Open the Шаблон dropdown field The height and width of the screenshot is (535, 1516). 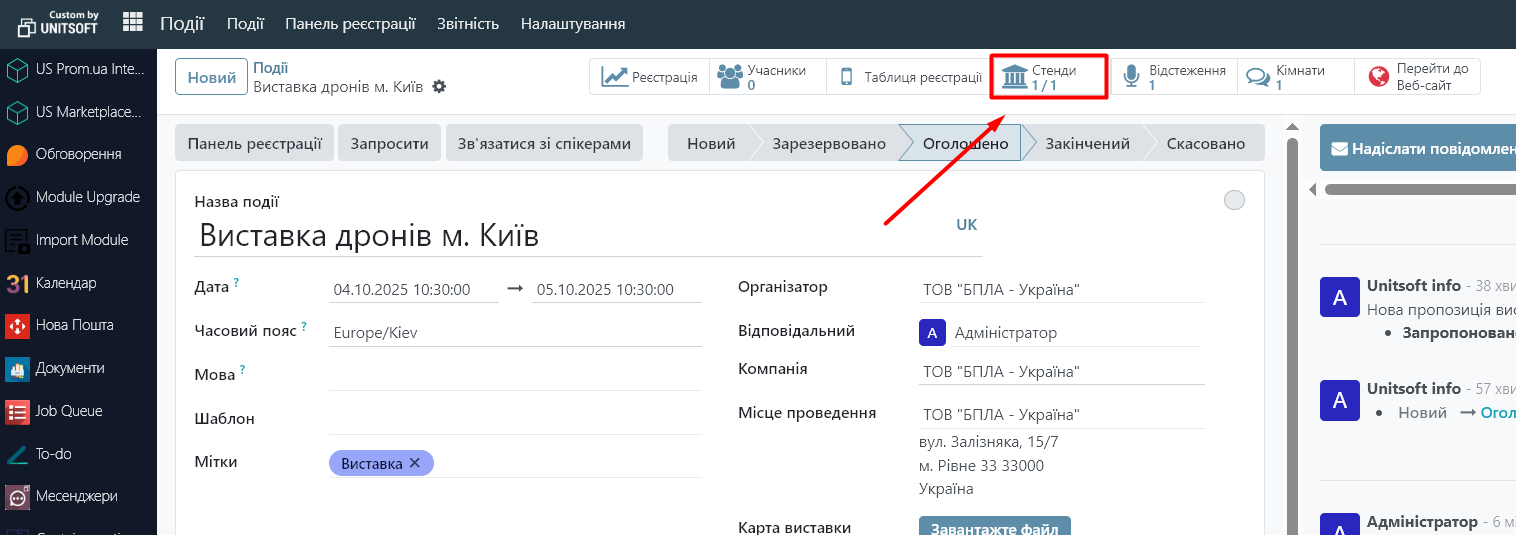click(x=515, y=420)
